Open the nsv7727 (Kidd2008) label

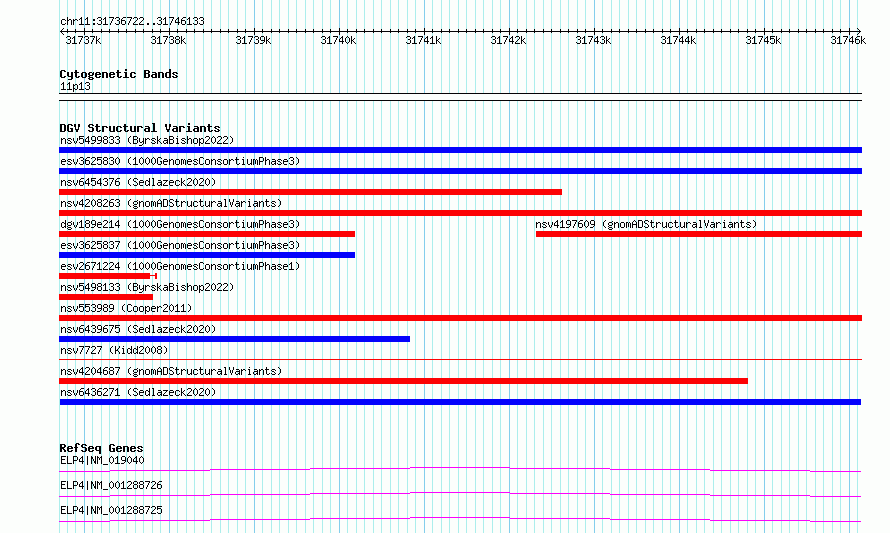[114, 350]
